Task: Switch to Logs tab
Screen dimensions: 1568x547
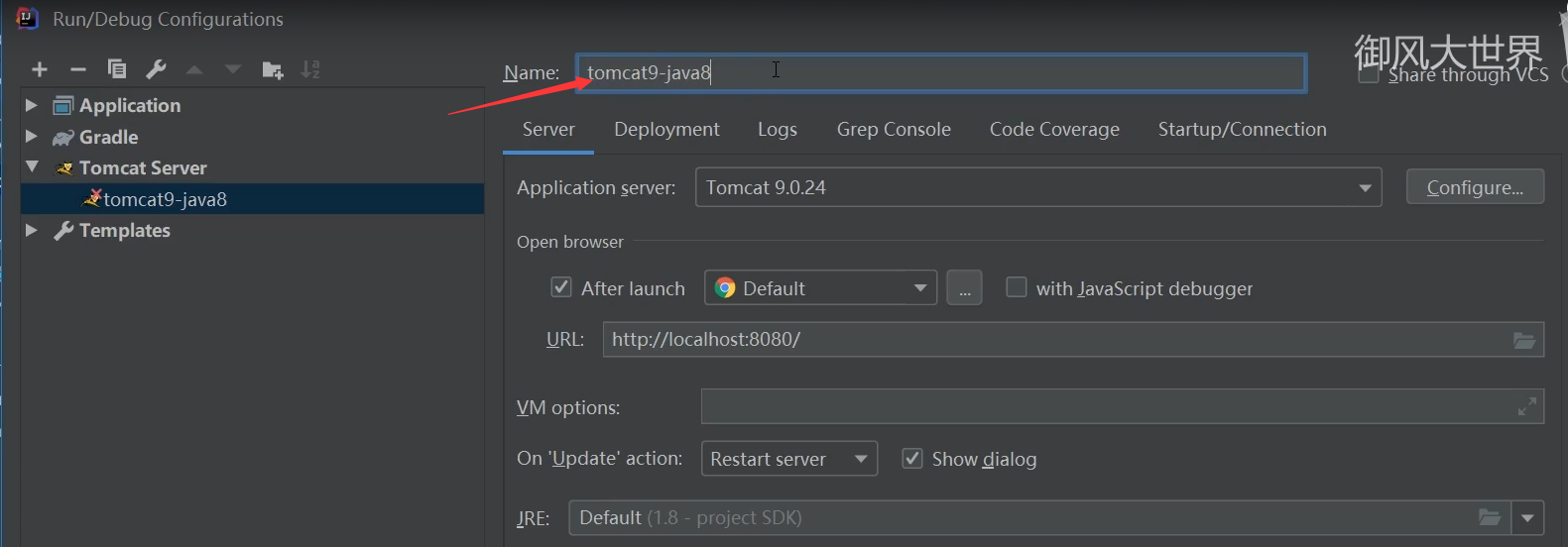Action: [x=778, y=129]
